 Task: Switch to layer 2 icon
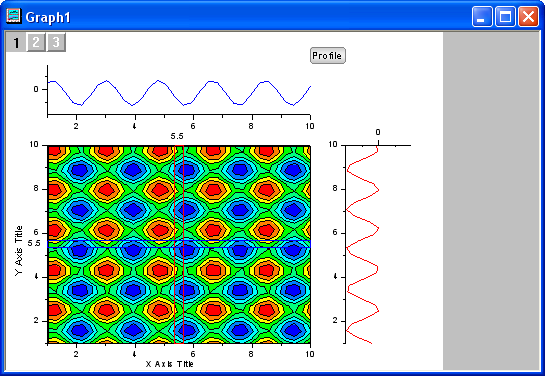point(36,42)
